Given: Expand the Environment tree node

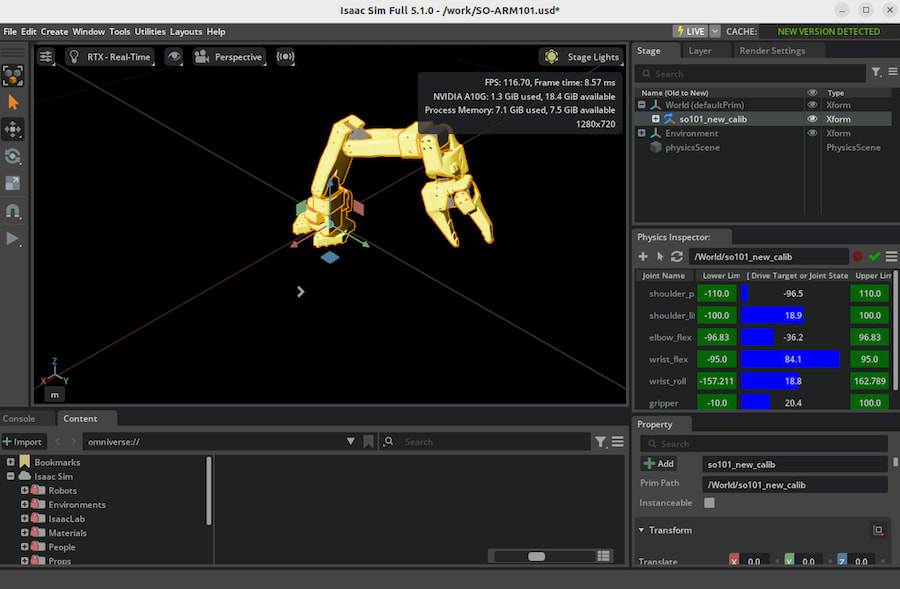Looking at the screenshot, I should 642,133.
